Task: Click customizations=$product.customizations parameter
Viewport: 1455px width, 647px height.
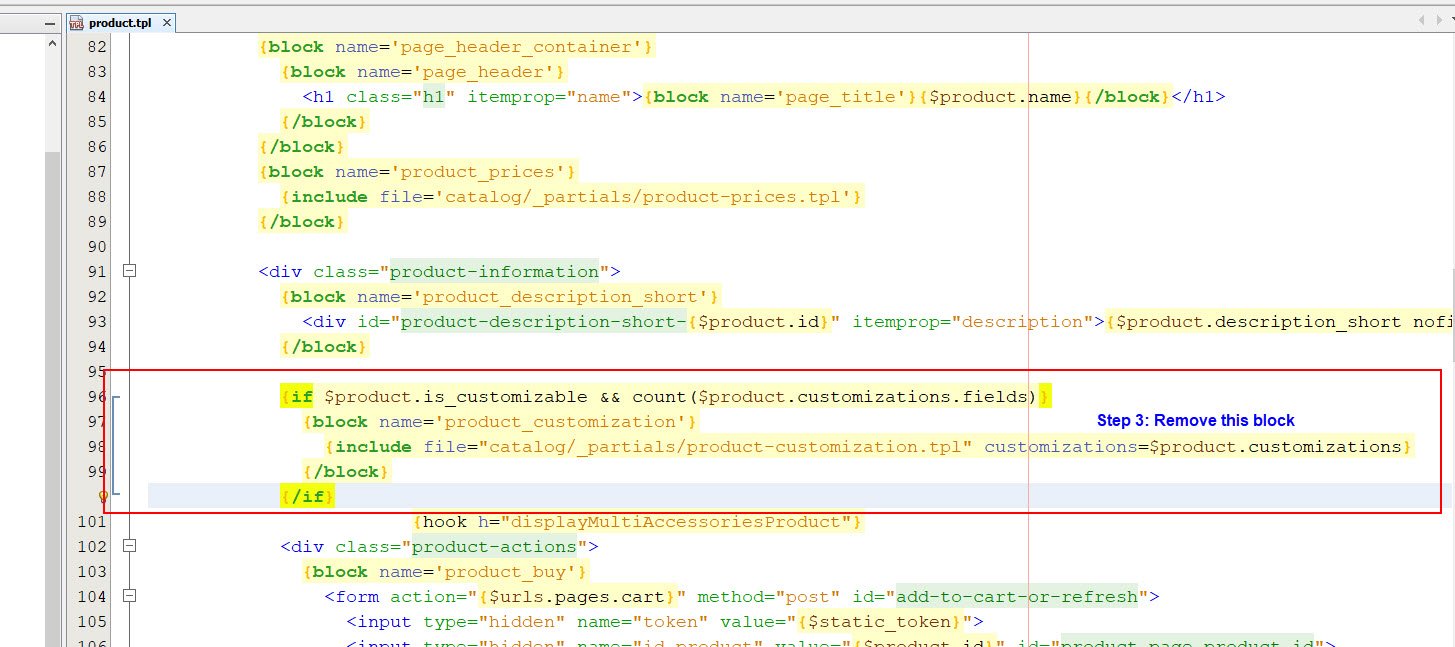Action: click(1193, 447)
